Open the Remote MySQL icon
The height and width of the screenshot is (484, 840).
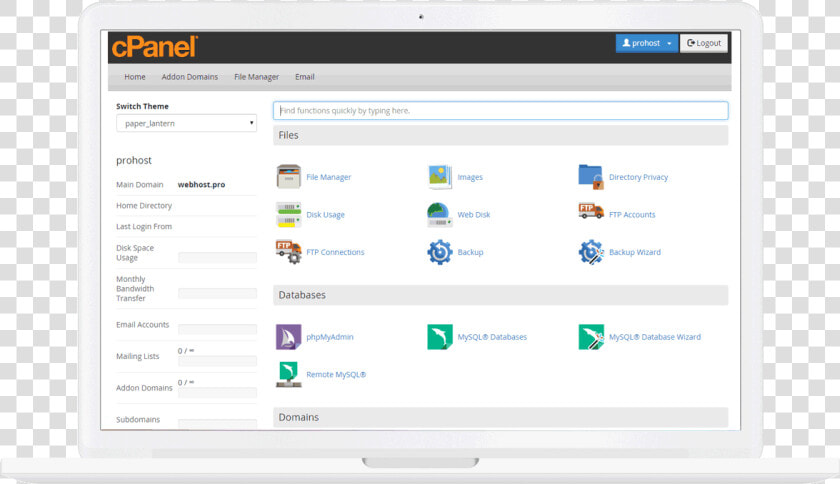[289, 374]
